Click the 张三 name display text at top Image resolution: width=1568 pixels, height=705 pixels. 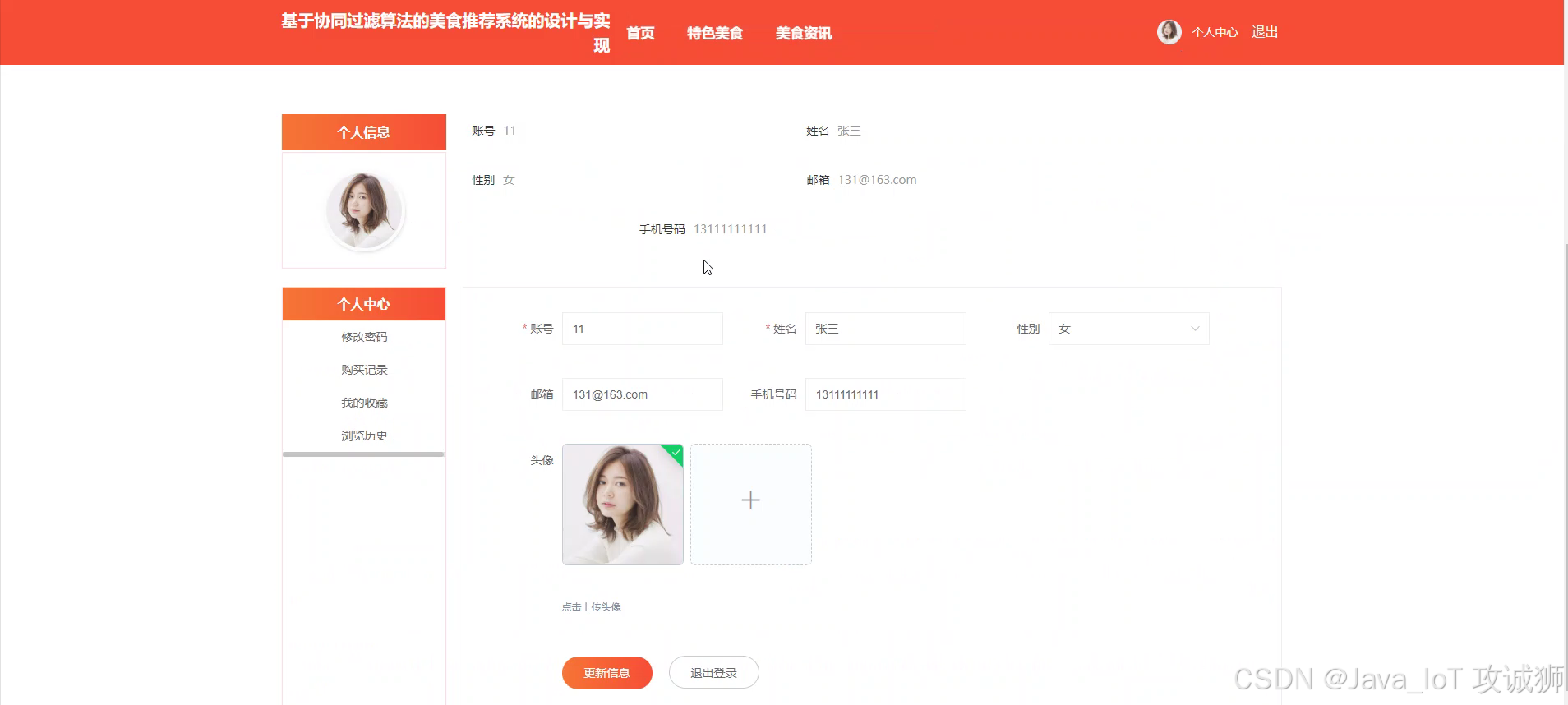pyautogui.click(x=849, y=131)
